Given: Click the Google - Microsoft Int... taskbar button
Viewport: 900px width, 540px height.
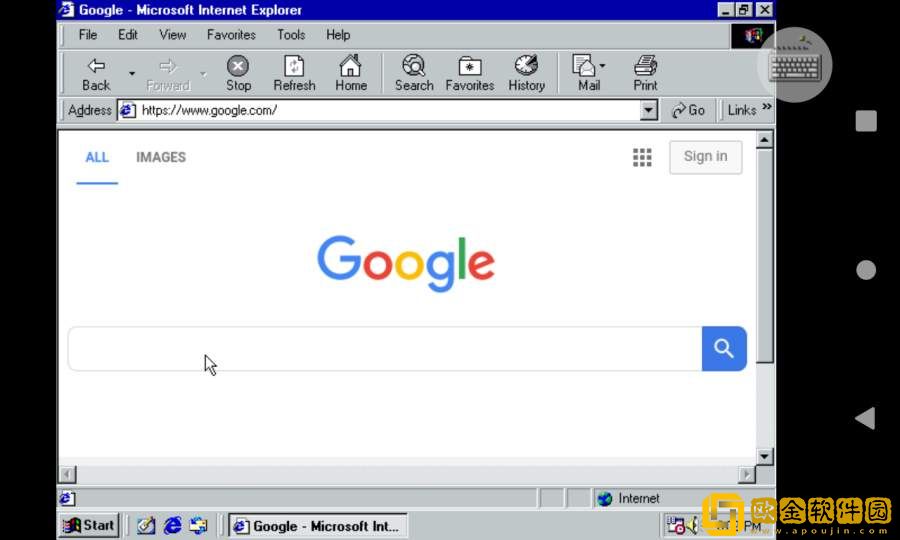Looking at the screenshot, I should pos(318,525).
